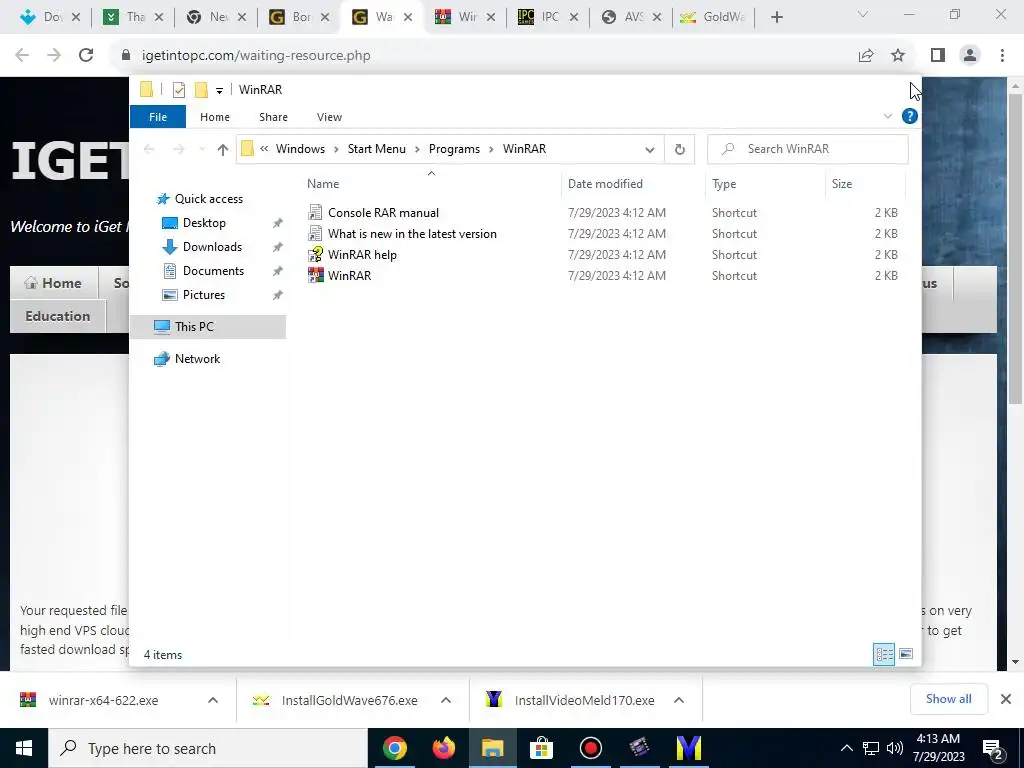Close the Chrome downloads bar
This screenshot has width=1024, height=768.
tap(1006, 699)
